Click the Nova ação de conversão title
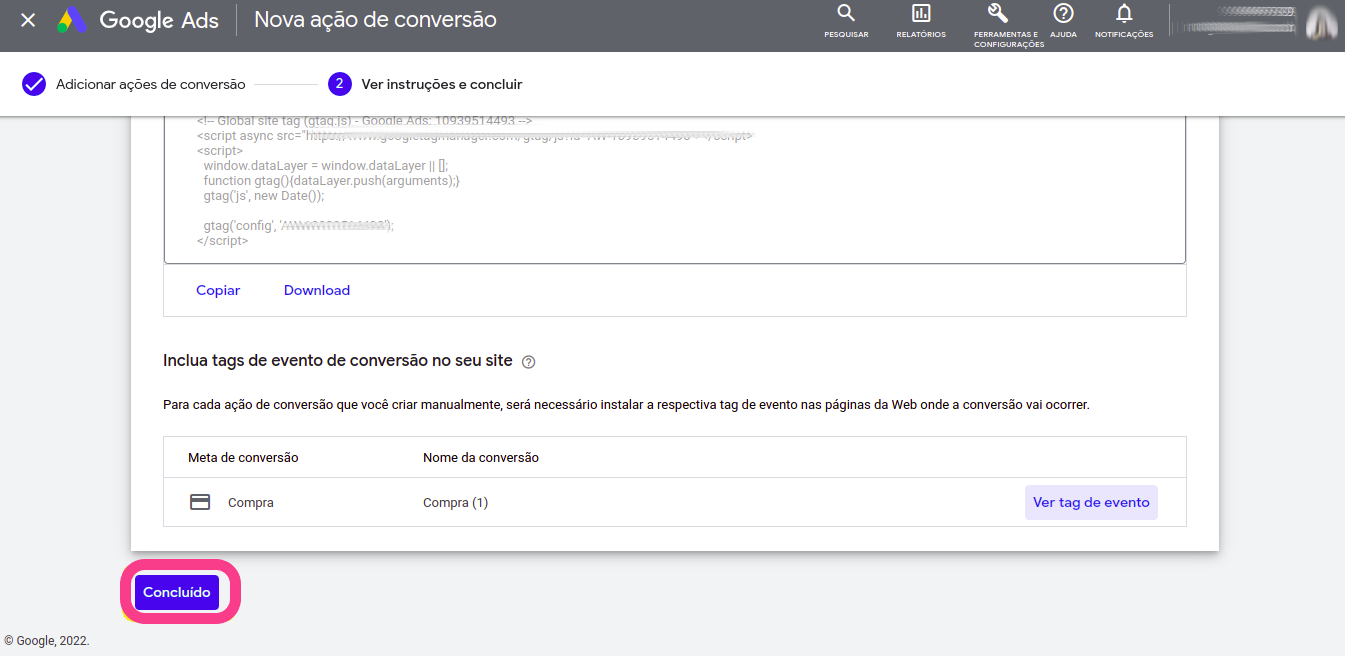The image size is (1345, 656). tap(375, 19)
